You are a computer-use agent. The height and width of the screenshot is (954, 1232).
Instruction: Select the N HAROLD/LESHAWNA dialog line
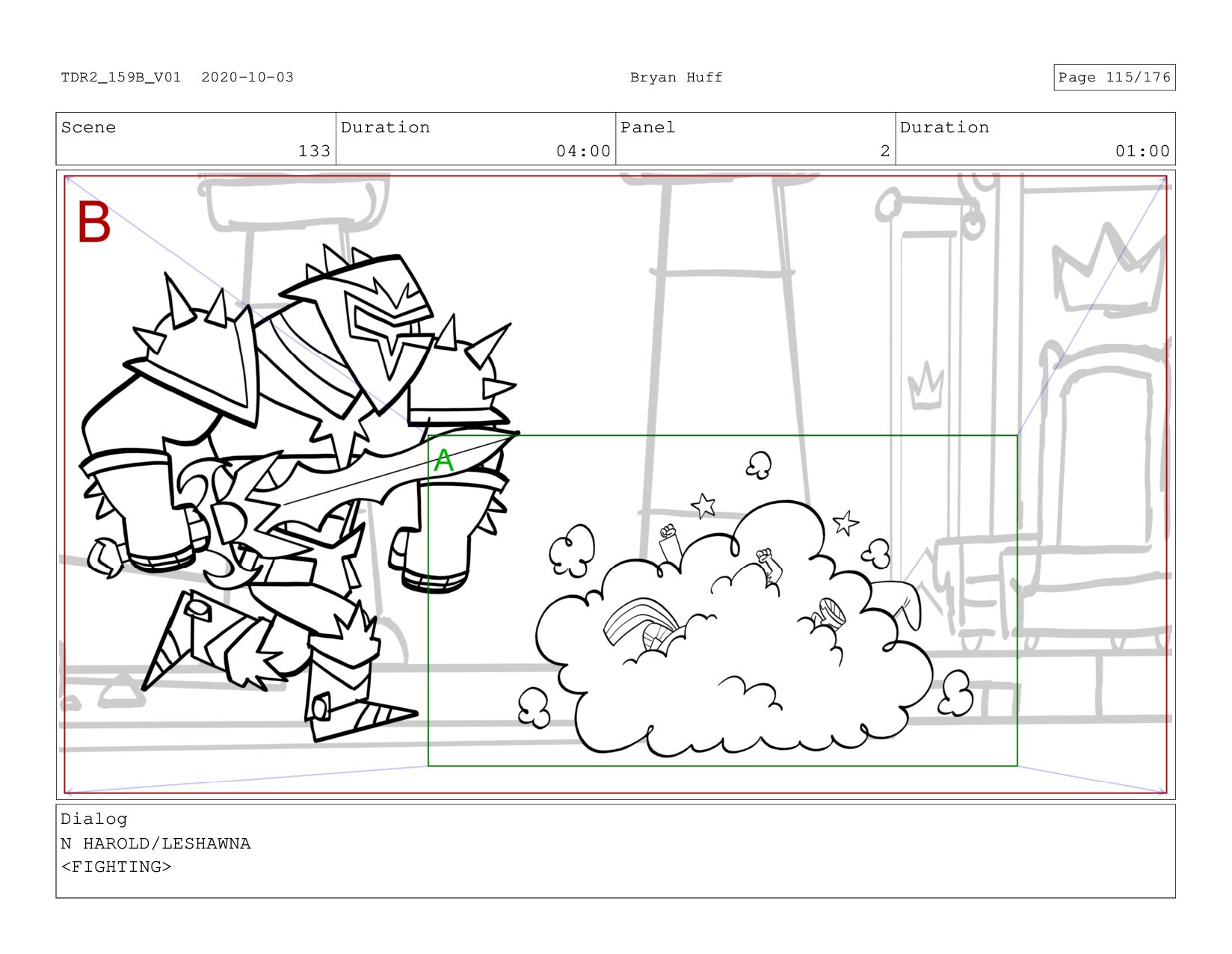pos(155,843)
